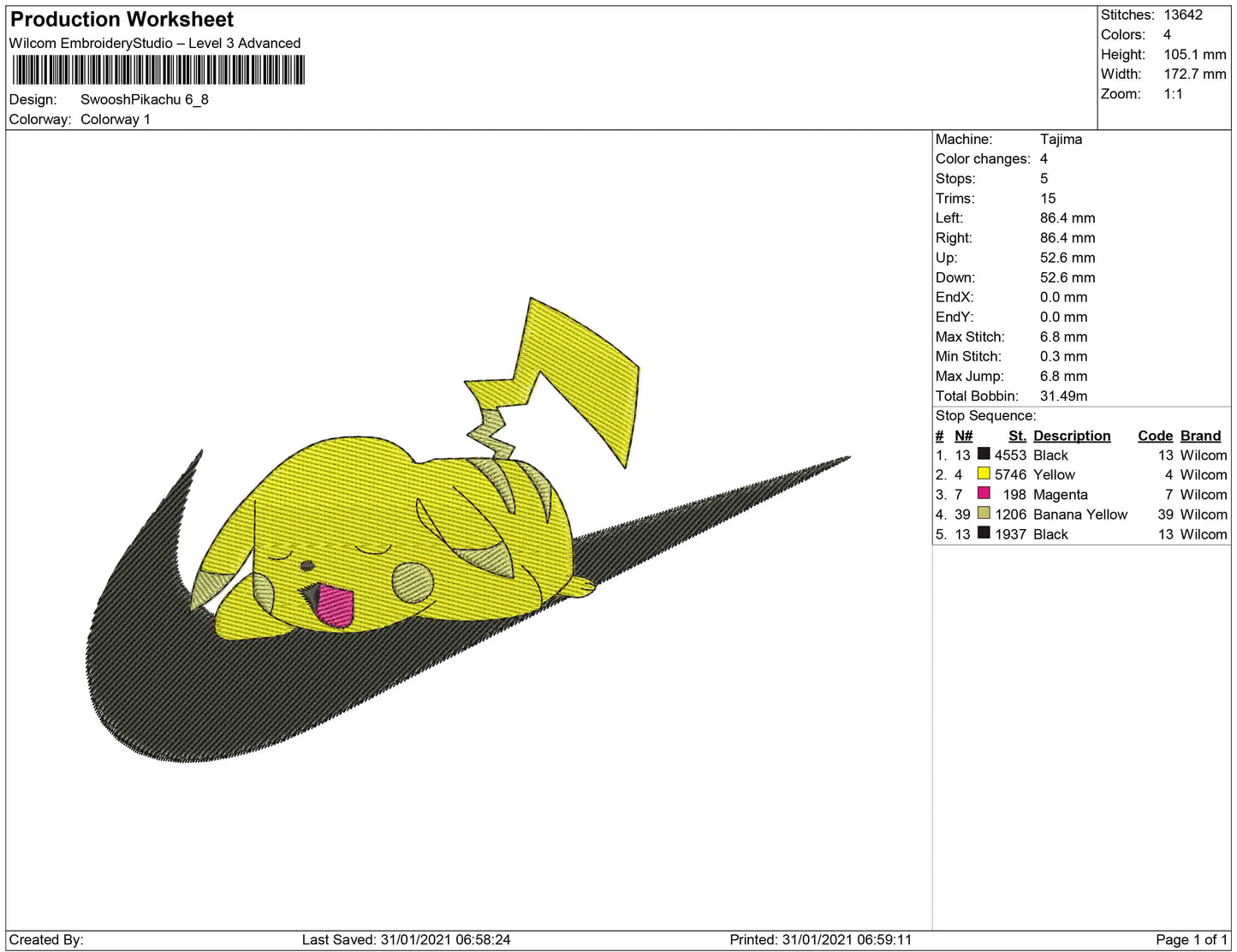This screenshot has height=952, width=1237.
Task: Click the 'Created By:' footer label
Action: click(46, 940)
